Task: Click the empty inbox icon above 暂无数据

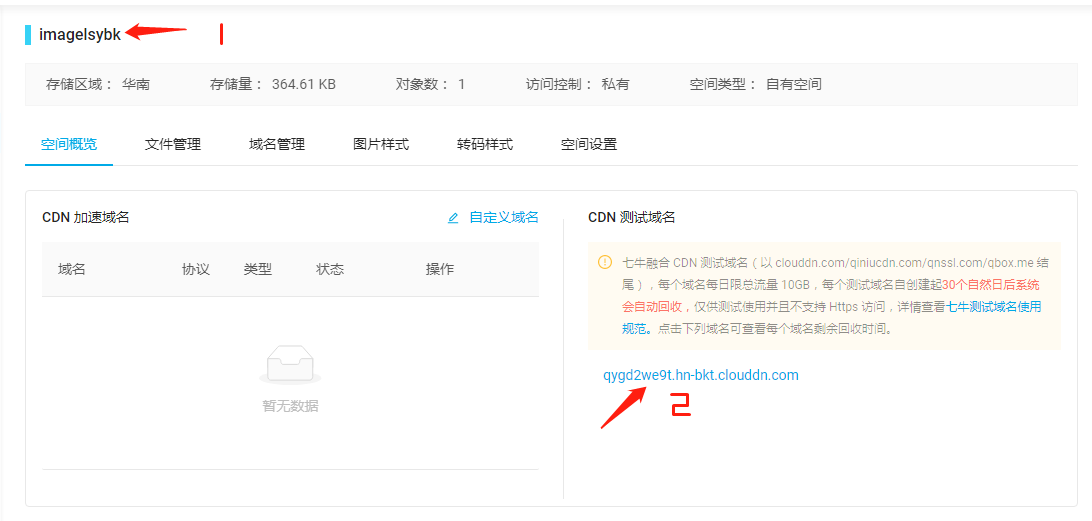Action: (x=290, y=364)
